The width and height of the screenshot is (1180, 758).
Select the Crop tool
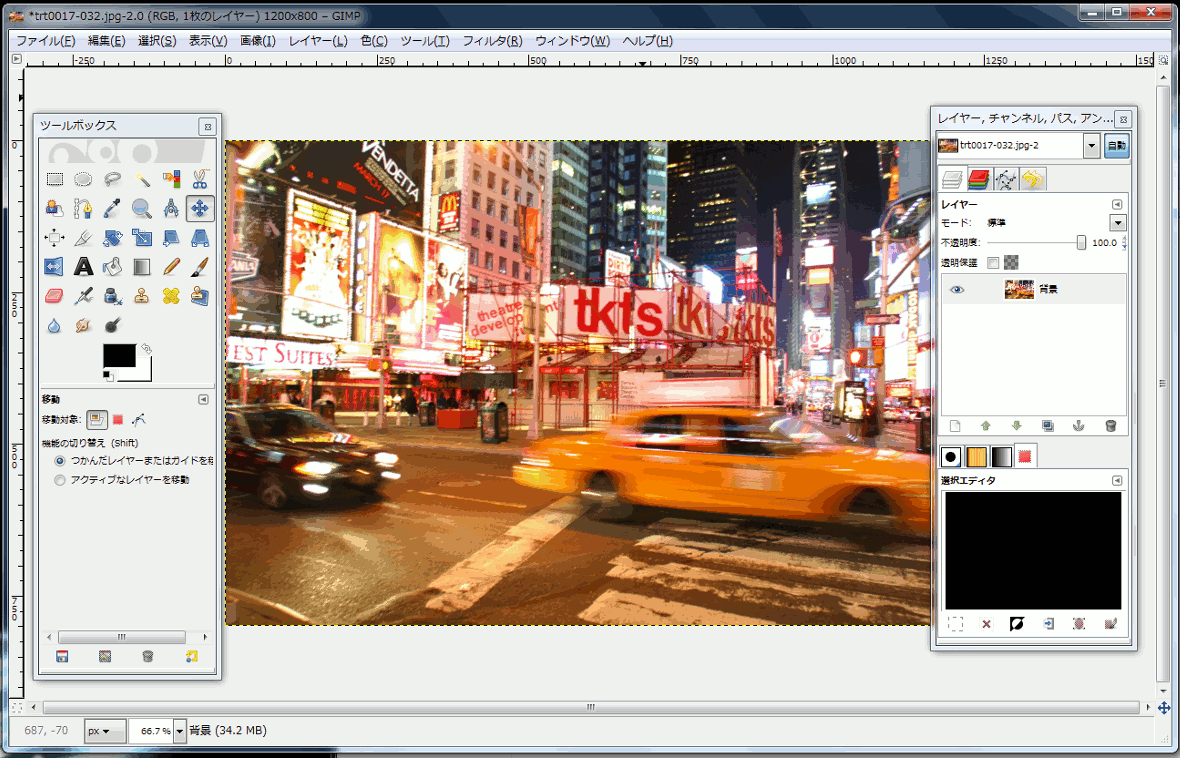click(x=84, y=238)
